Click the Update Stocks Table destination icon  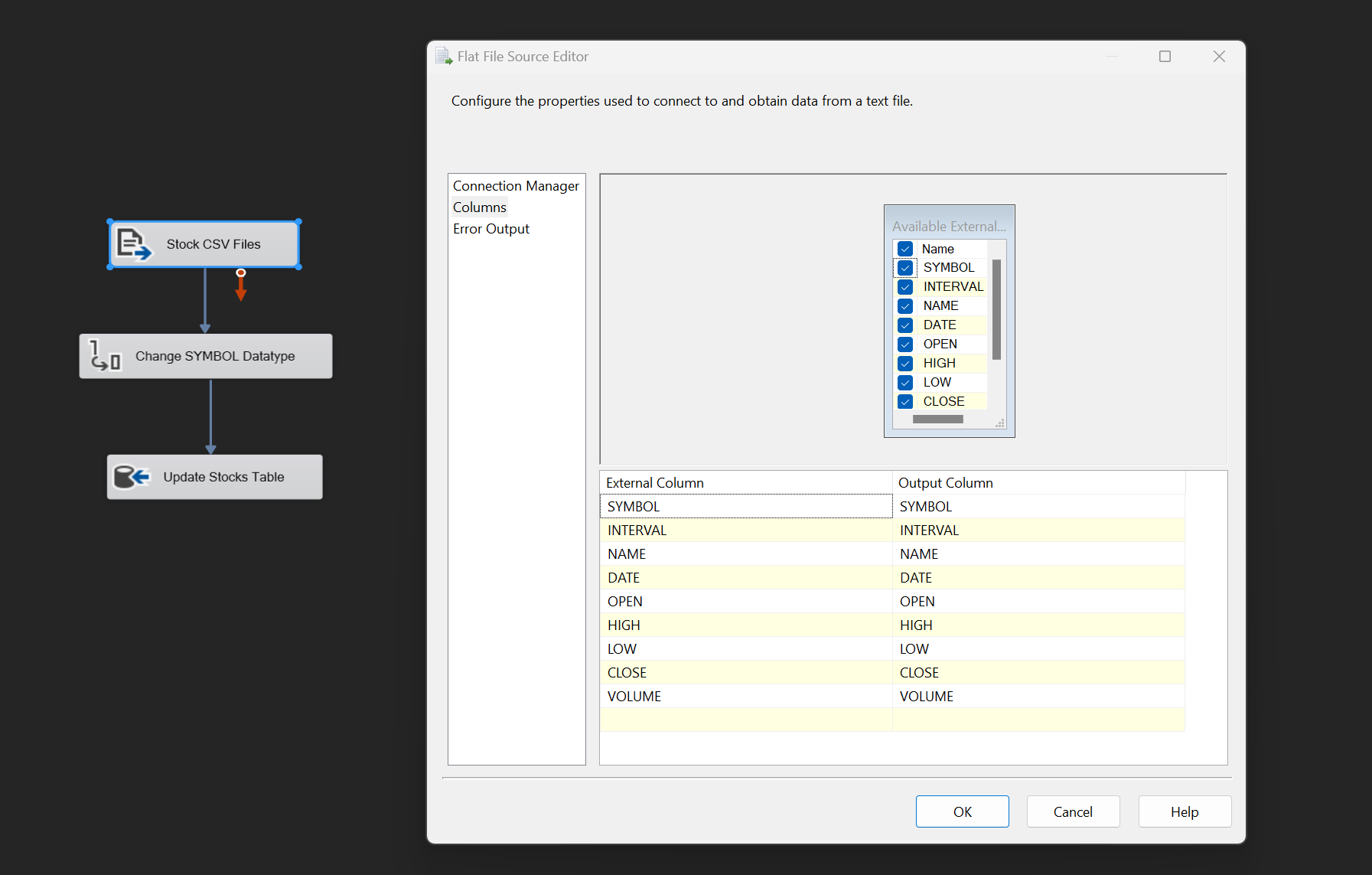(132, 477)
